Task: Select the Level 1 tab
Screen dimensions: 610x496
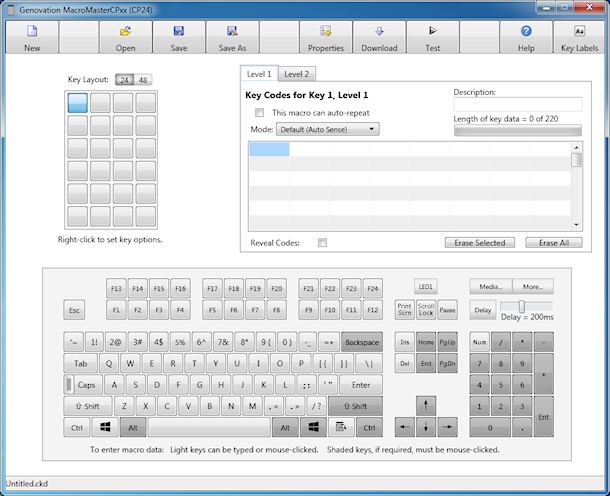Action: click(x=258, y=74)
